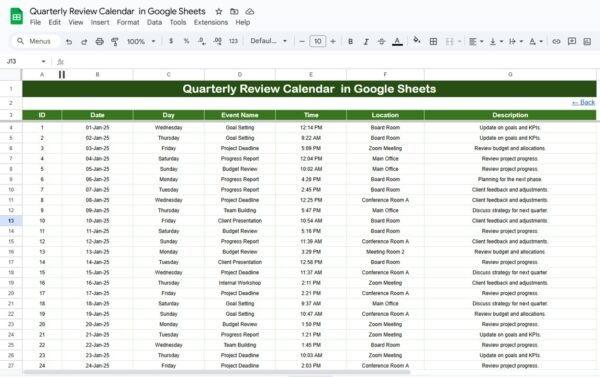Click the insert chart icon
The height and width of the screenshot is (377, 600).
tap(587, 41)
